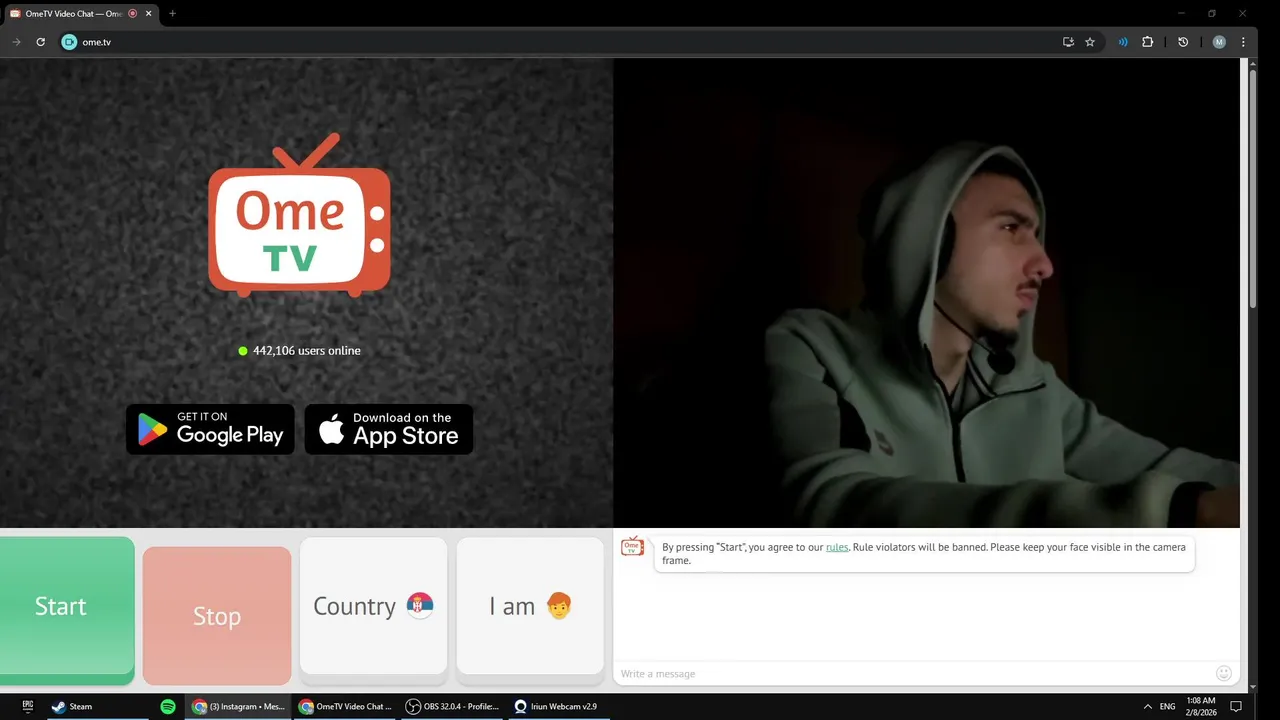
Task: Click the blue media/sound extension icon
Action: pos(1123,42)
